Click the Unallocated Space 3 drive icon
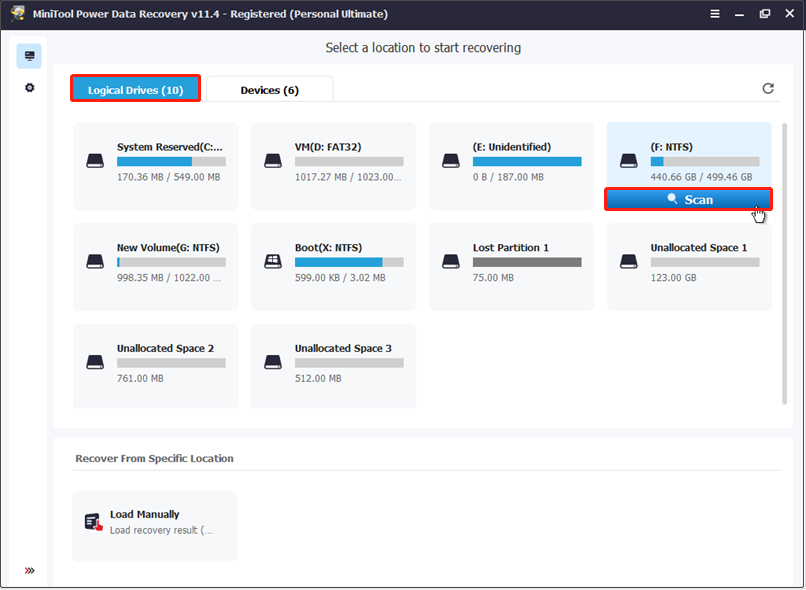806x590 pixels. (x=273, y=363)
